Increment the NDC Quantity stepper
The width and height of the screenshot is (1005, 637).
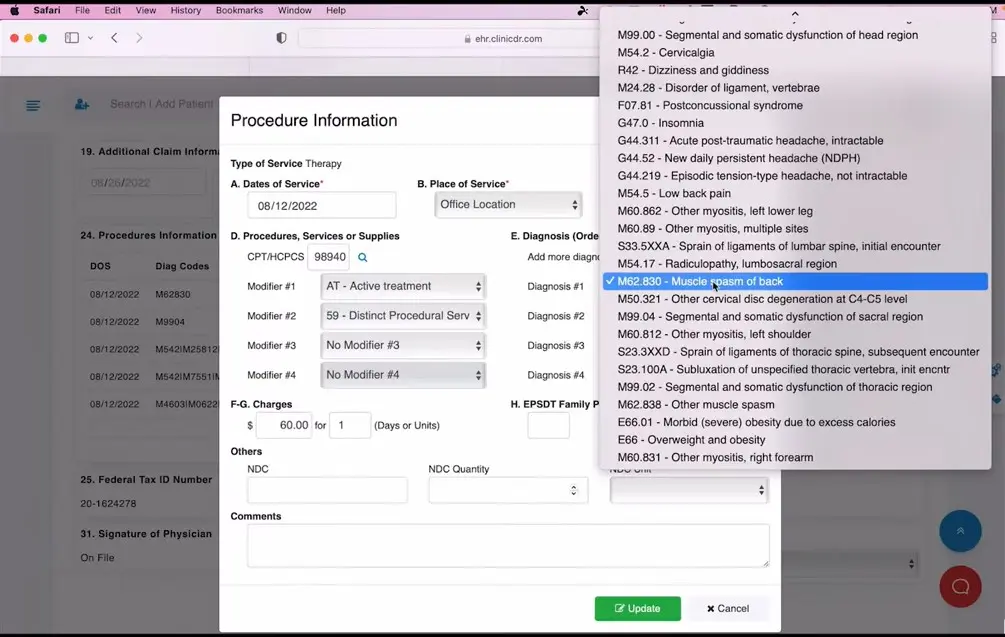pyautogui.click(x=576, y=485)
